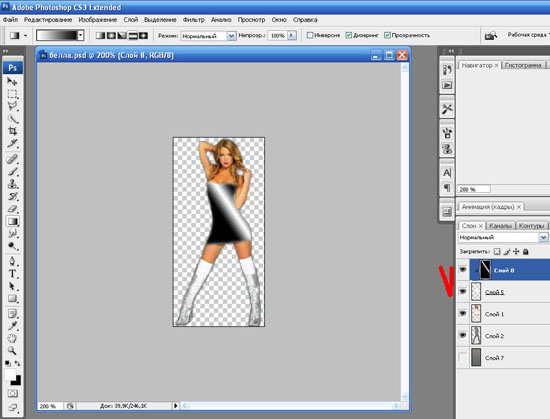Screen dimensions: 550x419
Task: Select the Healing Brush tool
Action: (12, 159)
